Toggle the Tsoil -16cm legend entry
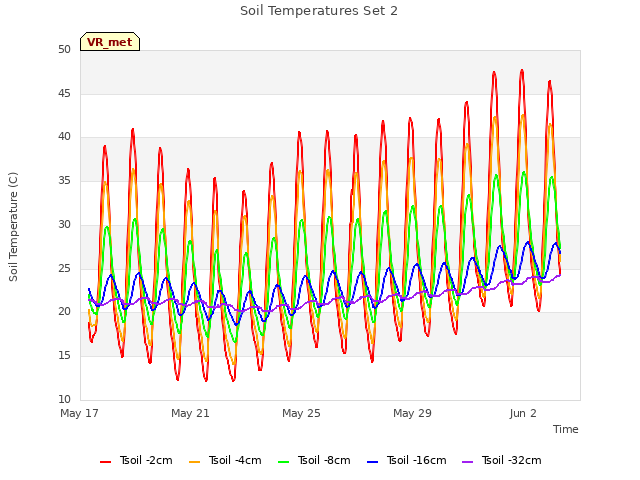Screen dimensions: 640x480 click(407, 460)
